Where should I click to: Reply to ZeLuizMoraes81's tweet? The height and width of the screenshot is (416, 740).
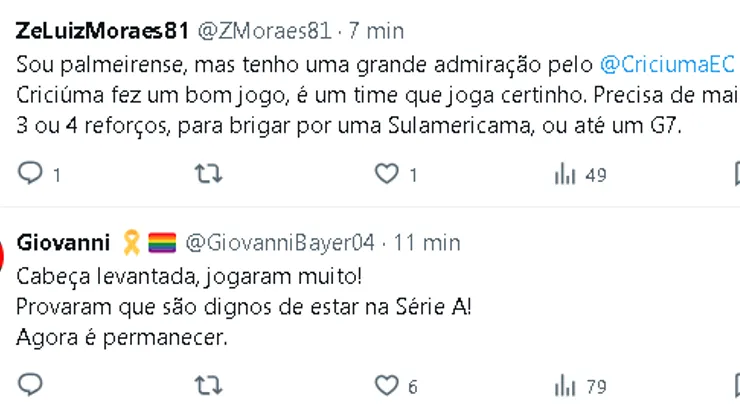31,174
